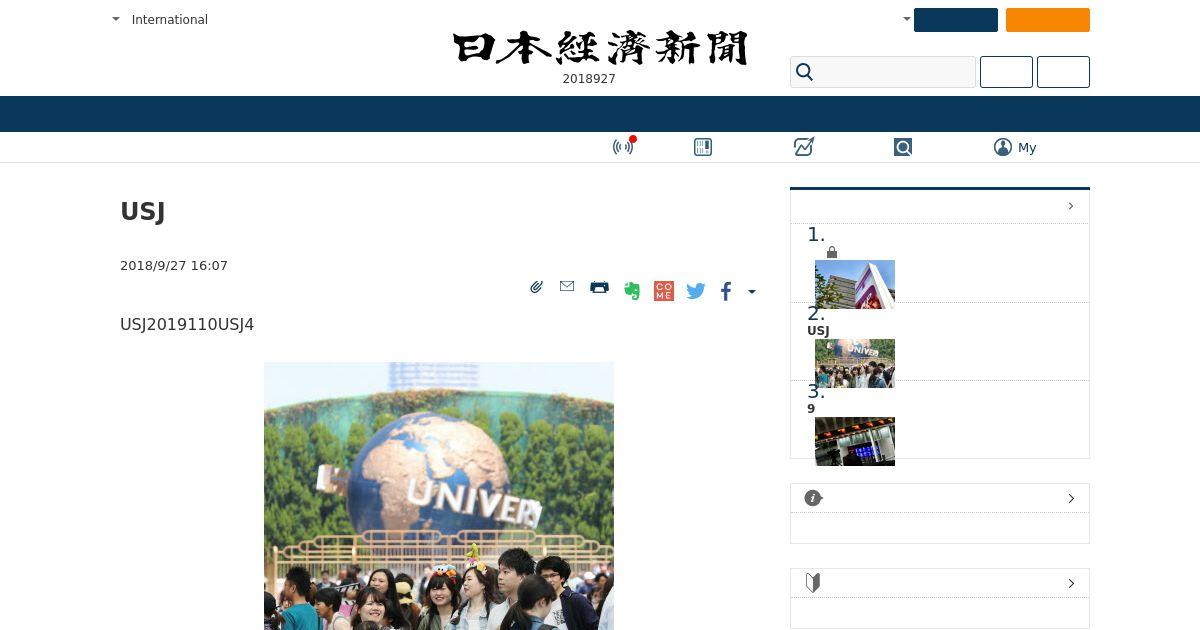Viewport: 1200px width, 630px height.
Task: Click the date 2018/9/27 16:07
Action: (174, 266)
